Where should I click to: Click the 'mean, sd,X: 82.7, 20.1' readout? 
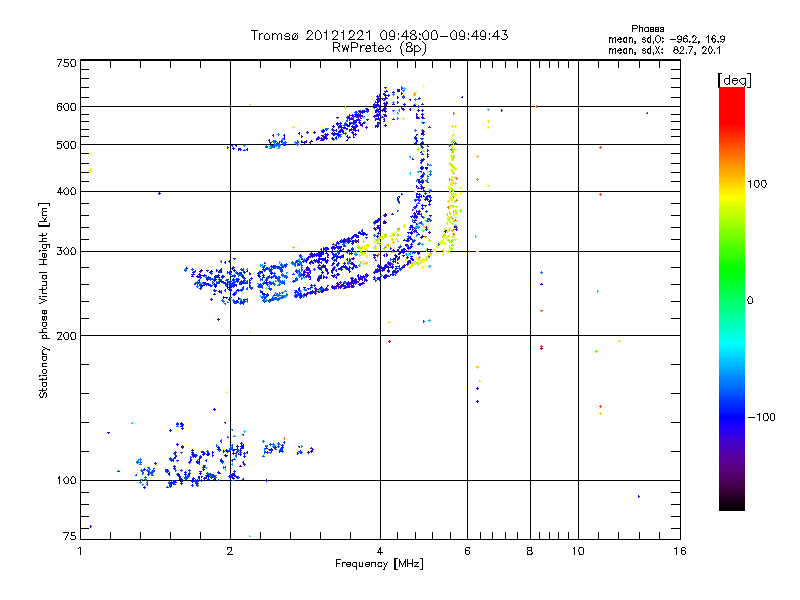click(664, 51)
